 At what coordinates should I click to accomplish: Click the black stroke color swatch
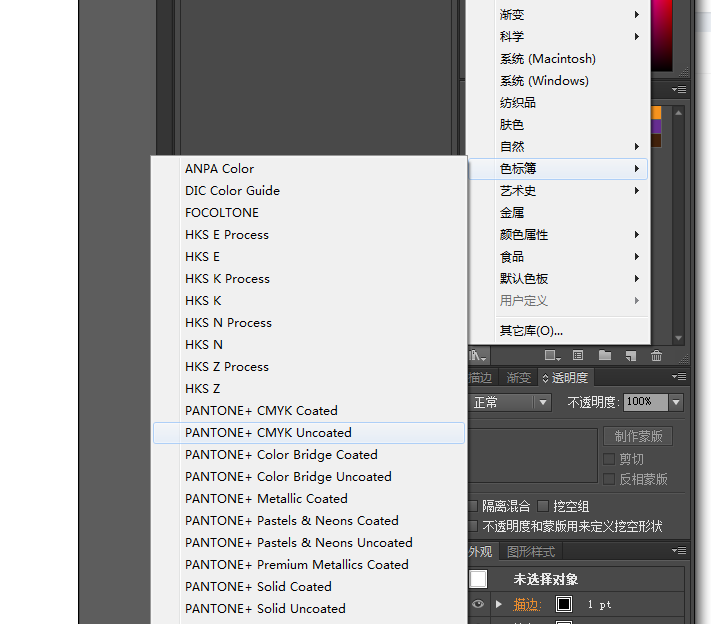(x=564, y=604)
